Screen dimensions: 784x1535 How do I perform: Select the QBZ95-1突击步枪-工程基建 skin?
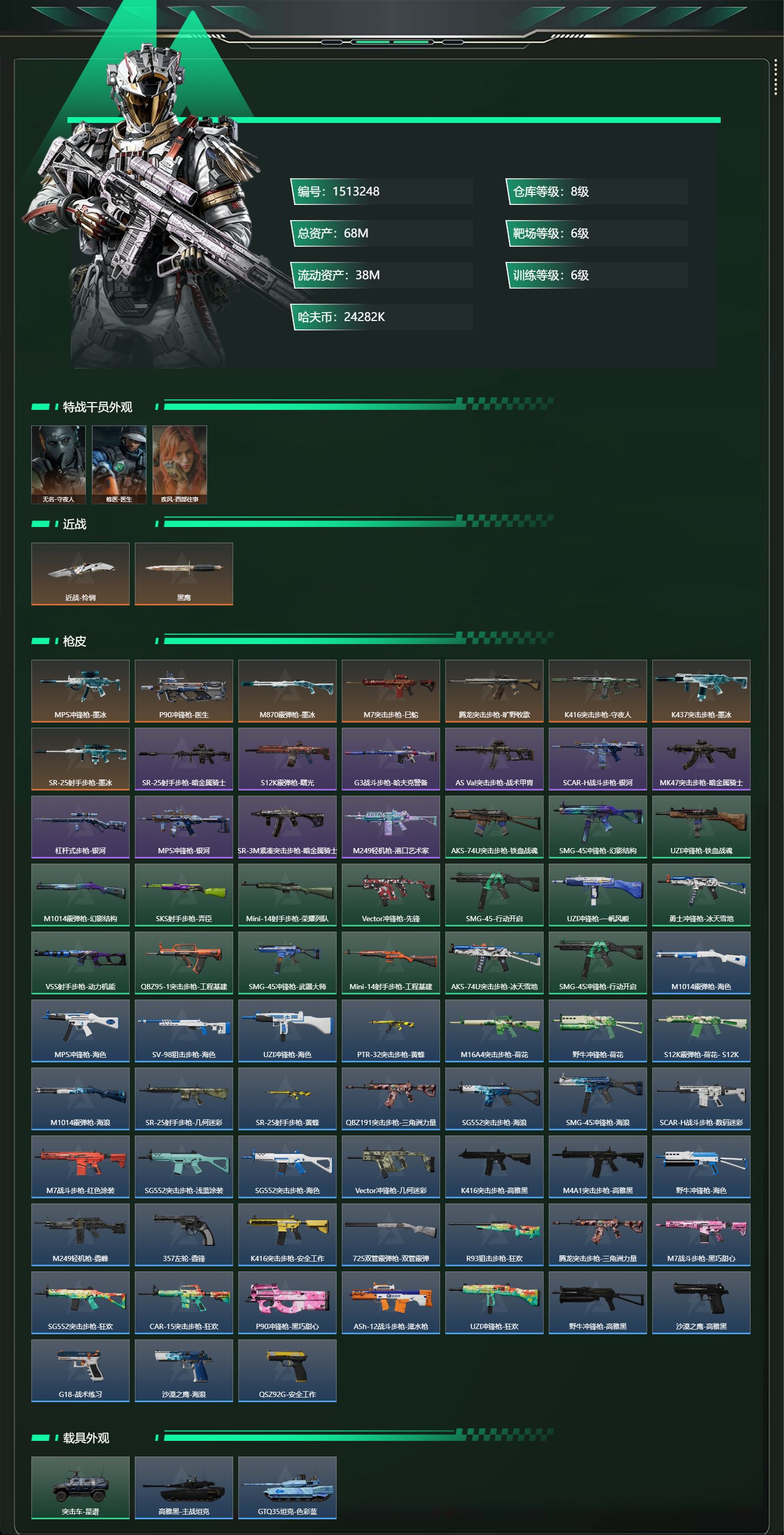click(184, 963)
